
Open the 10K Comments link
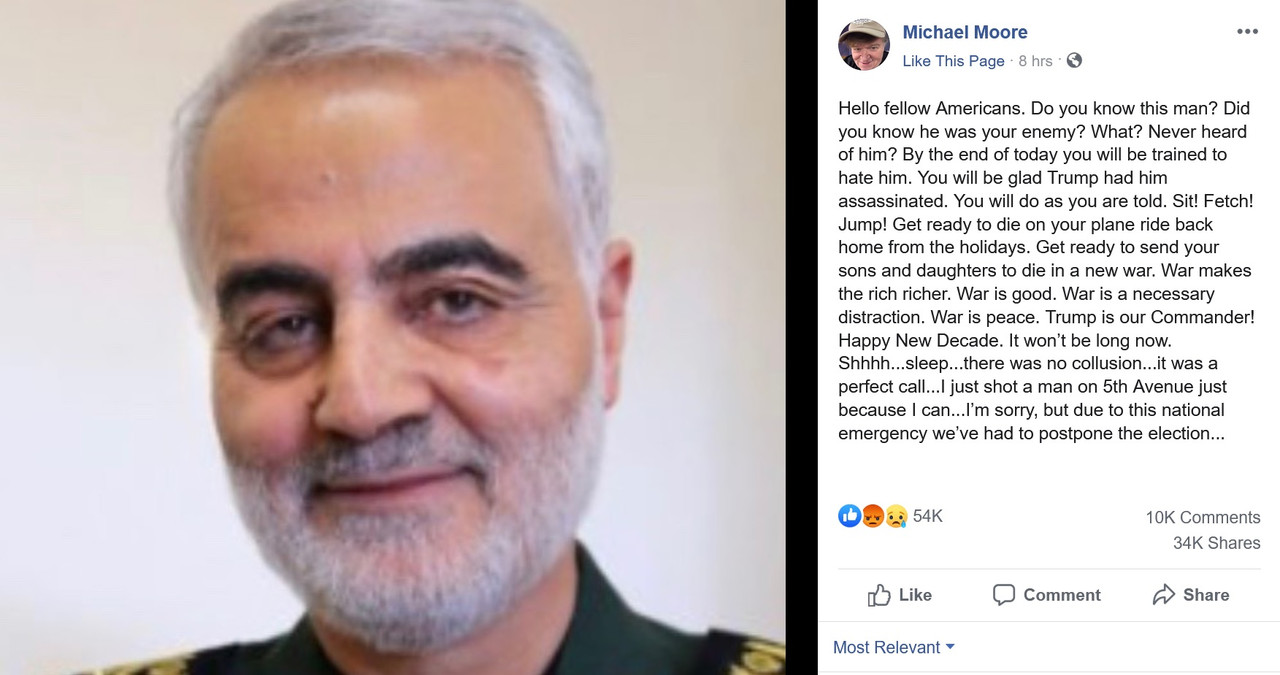tap(1203, 517)
